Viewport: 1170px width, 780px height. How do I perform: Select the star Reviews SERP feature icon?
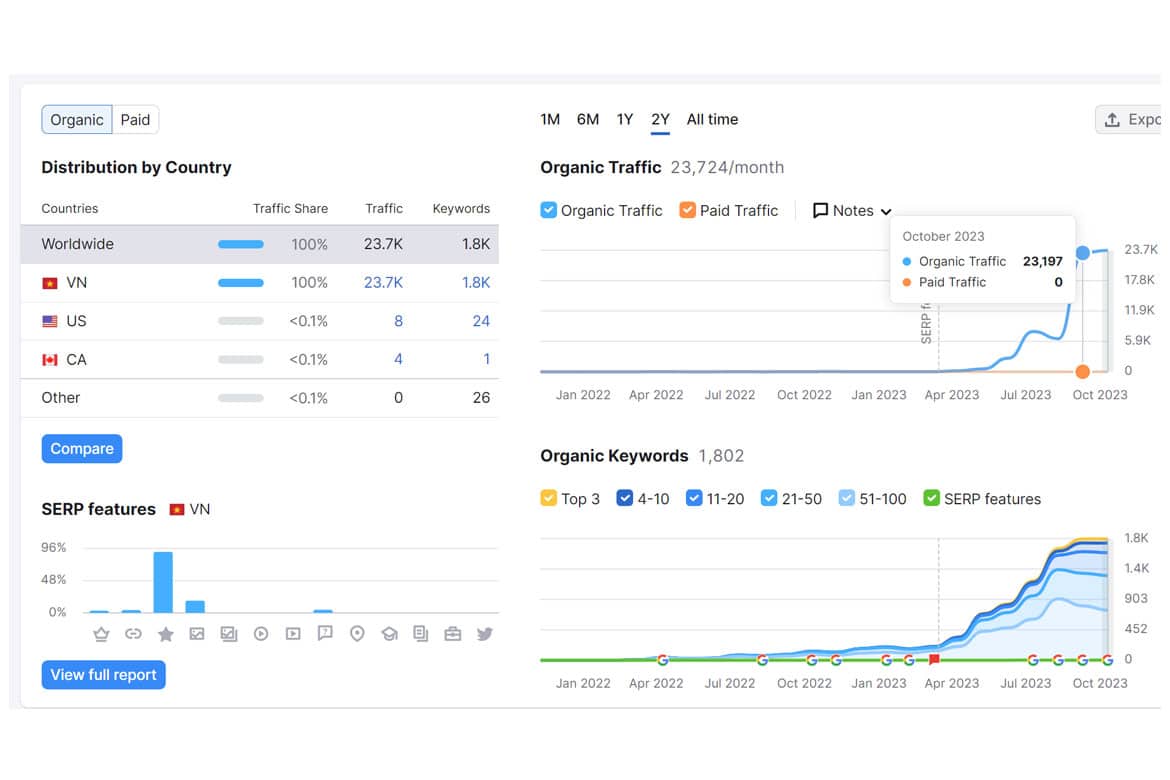click(x=166, y=634)
